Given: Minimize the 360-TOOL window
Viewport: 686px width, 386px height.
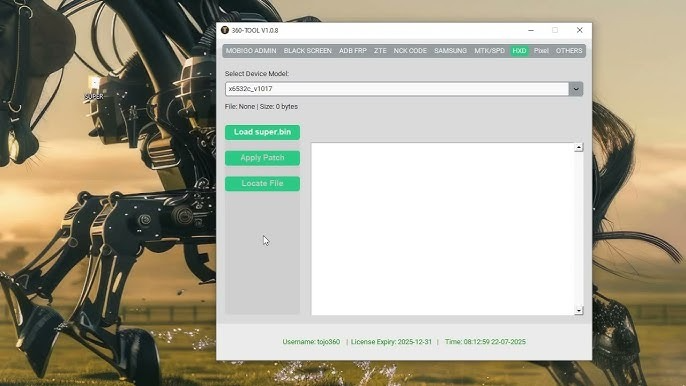Looking at the screenshot, I should [531, 30].
